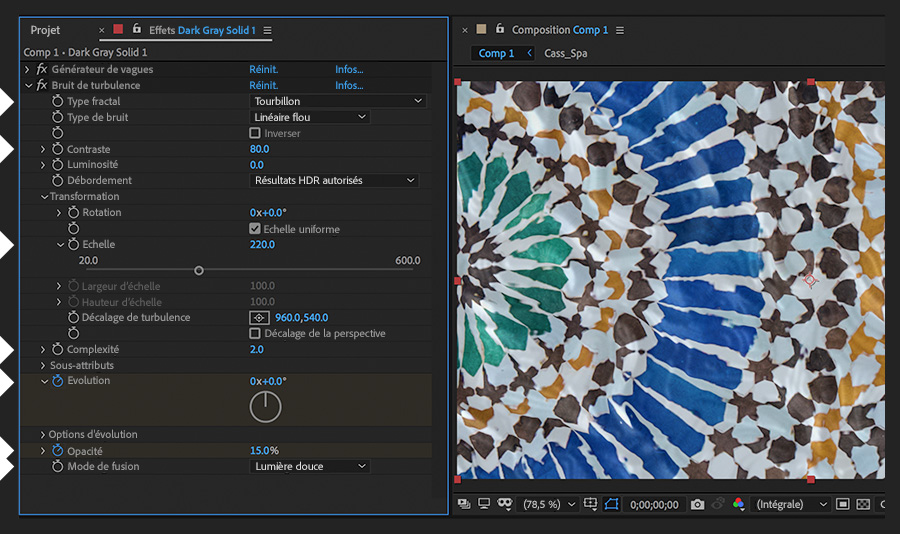Screen dimensions: 900x534
Task: Expand the Générateur de vagues effect
Action: [27, 70]
